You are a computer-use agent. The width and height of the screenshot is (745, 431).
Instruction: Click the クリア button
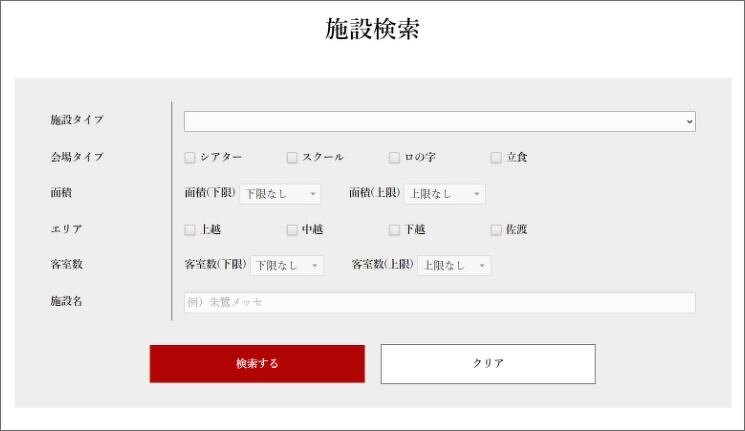(x=487, y=364)
